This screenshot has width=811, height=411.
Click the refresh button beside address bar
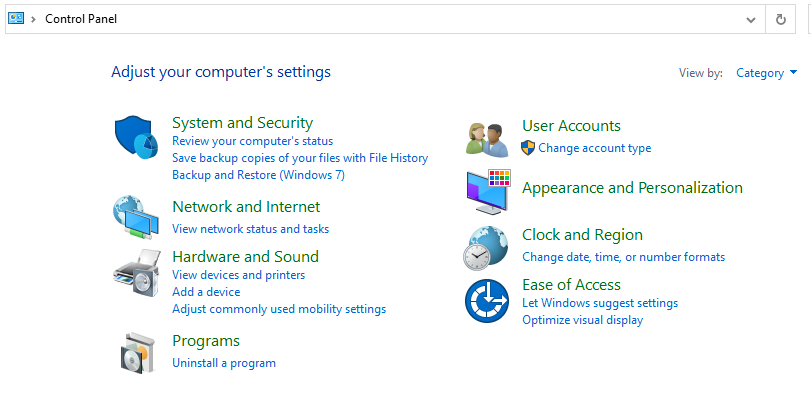[780, 20]
